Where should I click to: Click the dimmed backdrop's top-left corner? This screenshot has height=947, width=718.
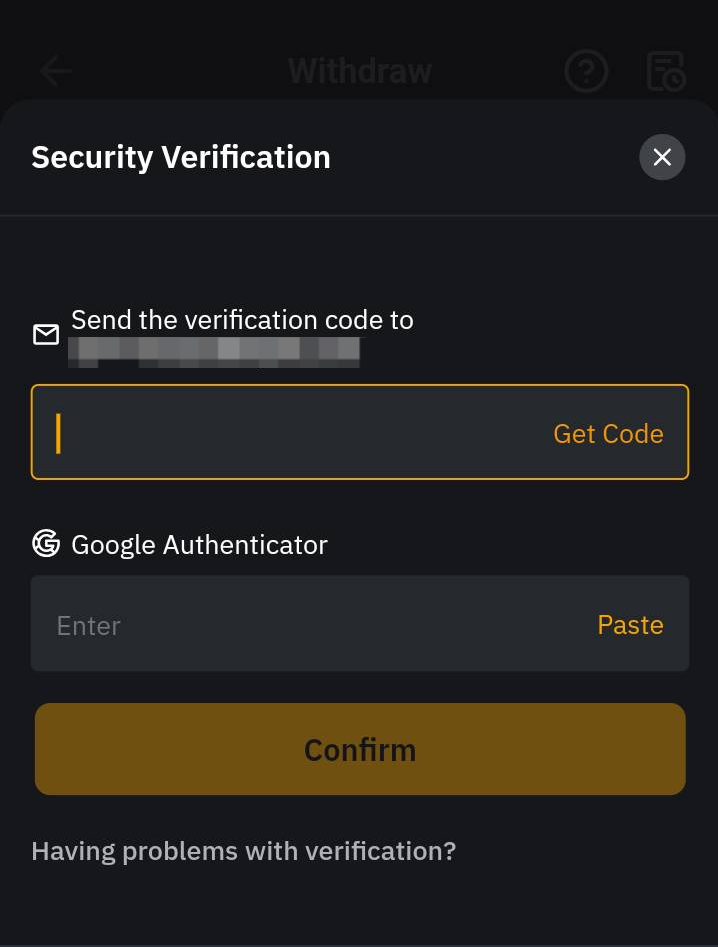[10, 12]
